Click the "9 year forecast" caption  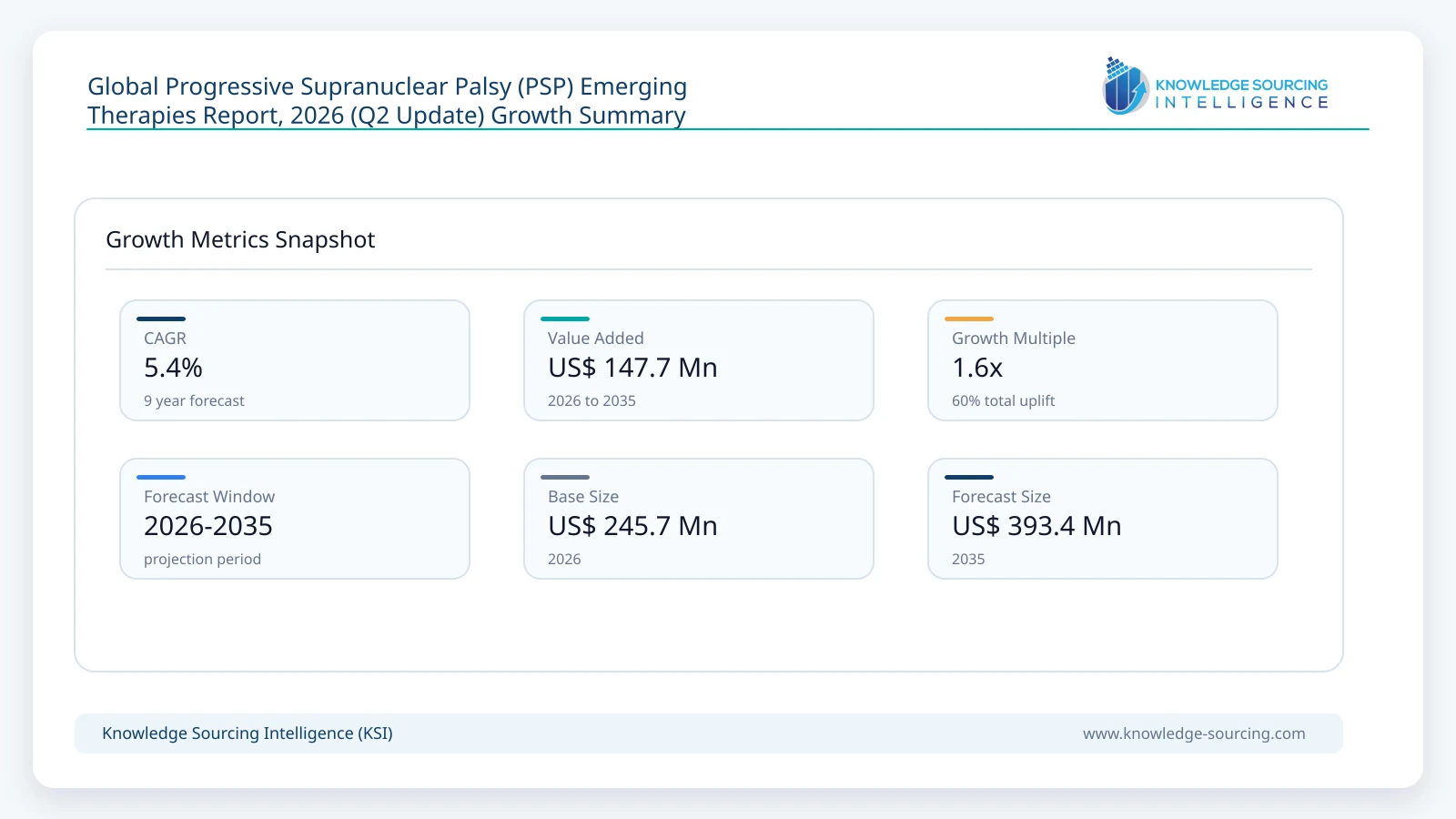tap(194, 400)
